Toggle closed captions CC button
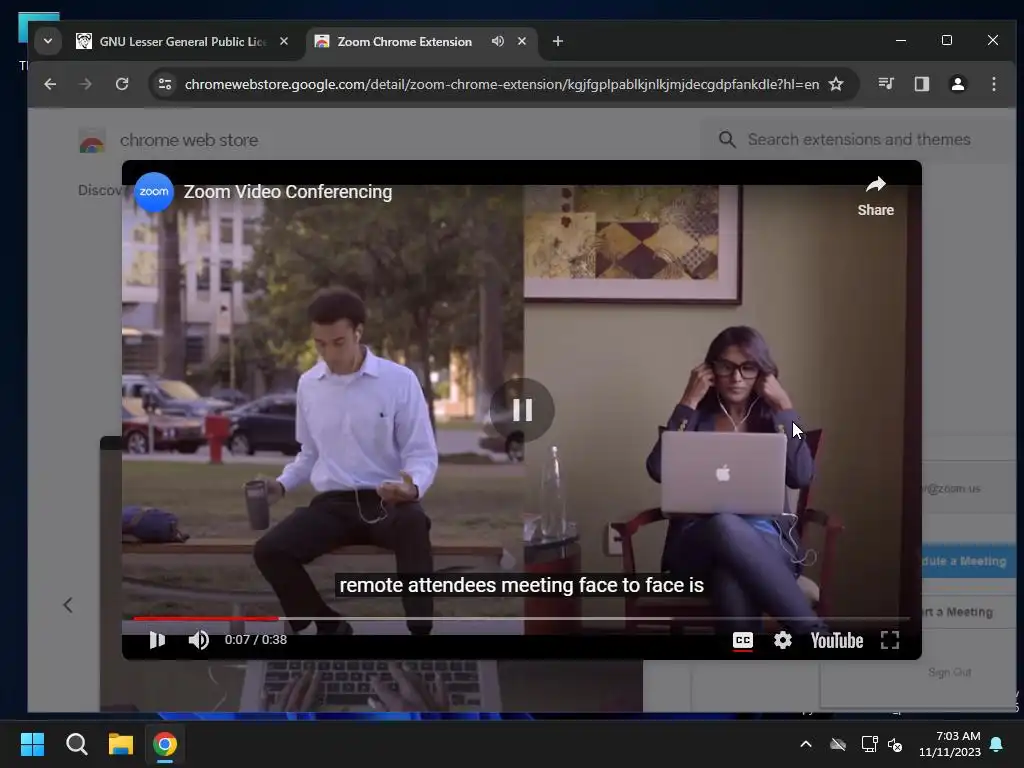 tap(743, 641)
